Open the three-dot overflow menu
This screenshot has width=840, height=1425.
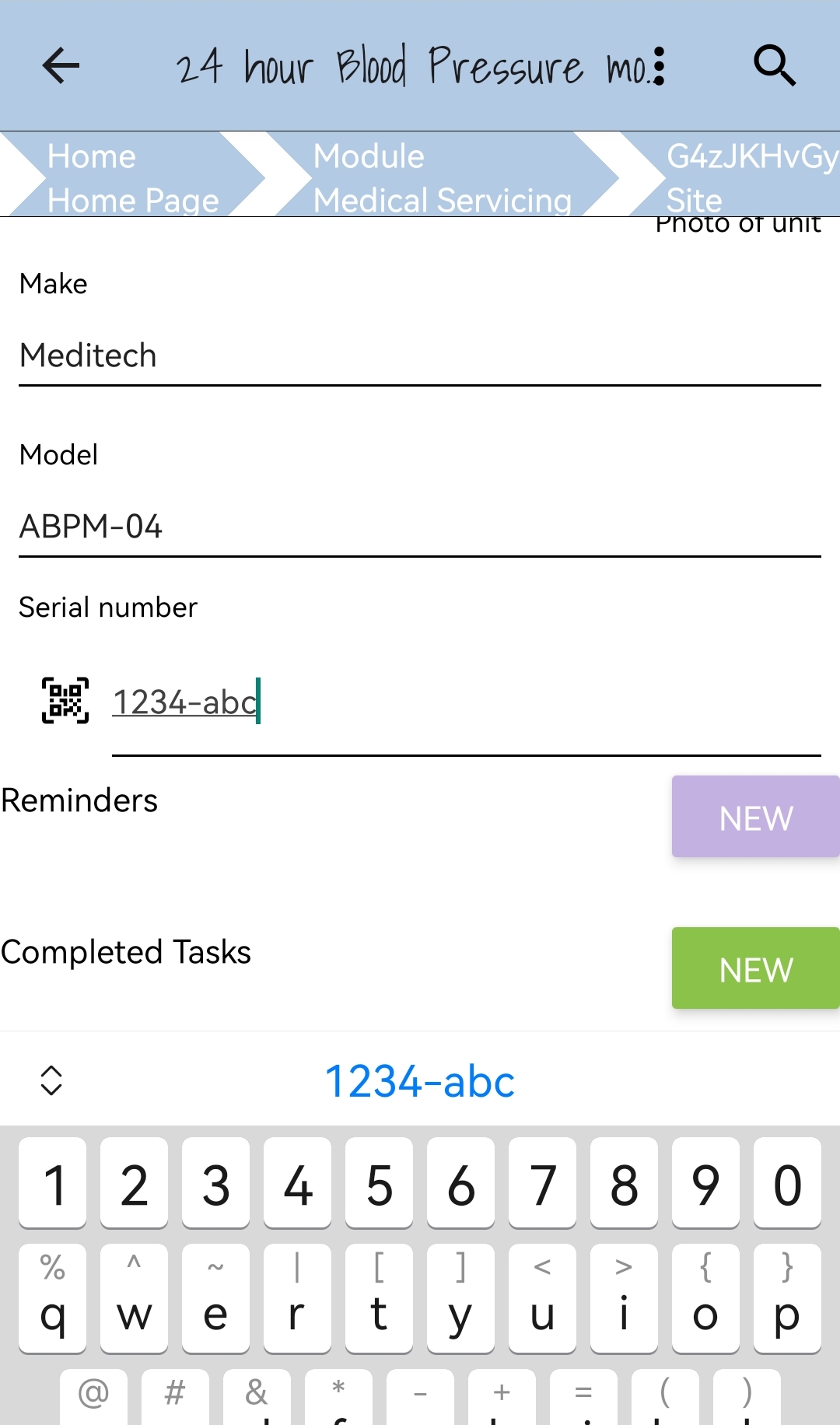point(660,65)
